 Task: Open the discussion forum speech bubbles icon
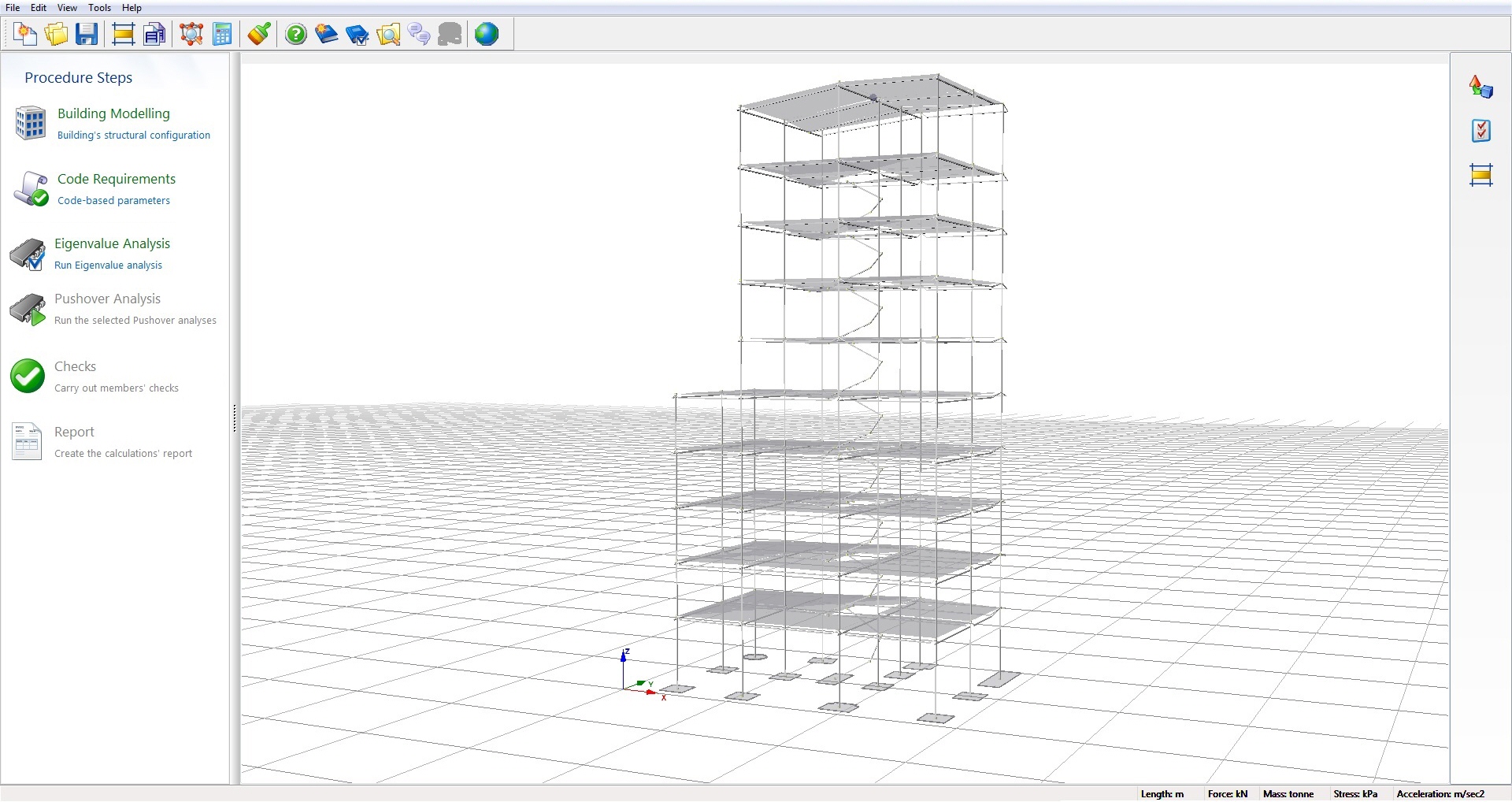pyautogui.click(x=419, y=34)
